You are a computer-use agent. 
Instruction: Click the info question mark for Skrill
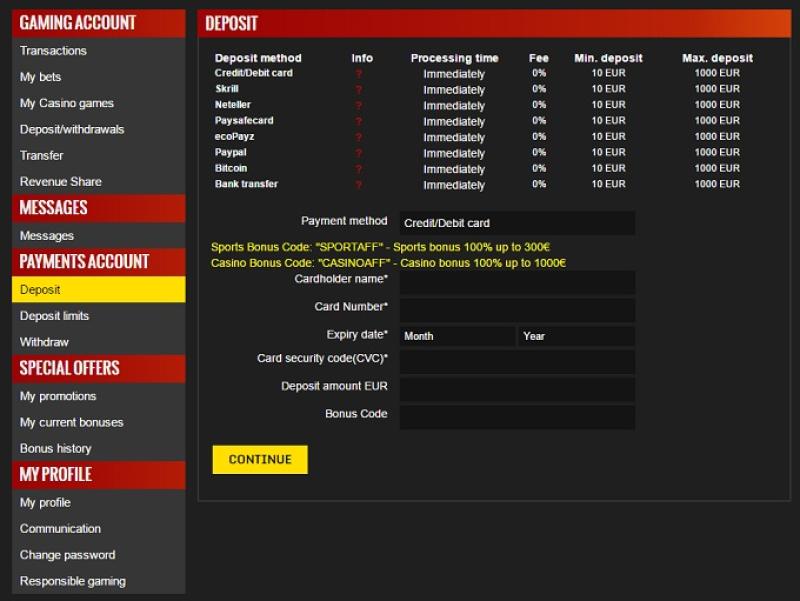pyautogui.click(x=358, y=90)
